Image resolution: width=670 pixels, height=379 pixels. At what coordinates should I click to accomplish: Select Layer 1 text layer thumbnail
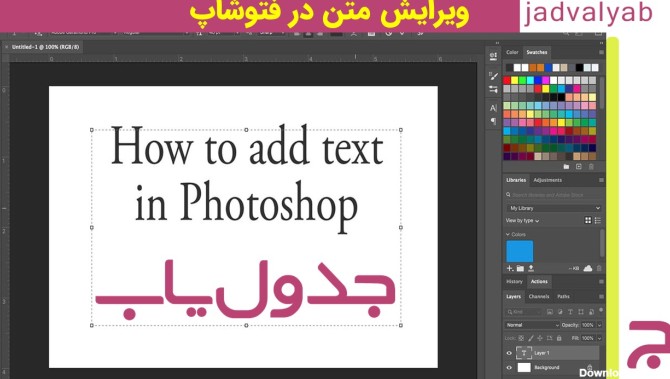click(x=524, y=353)
